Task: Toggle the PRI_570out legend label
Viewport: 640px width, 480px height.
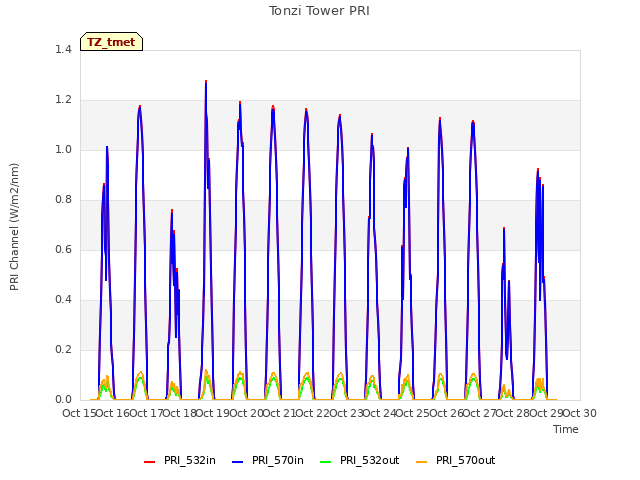Action: coord(465,460)
